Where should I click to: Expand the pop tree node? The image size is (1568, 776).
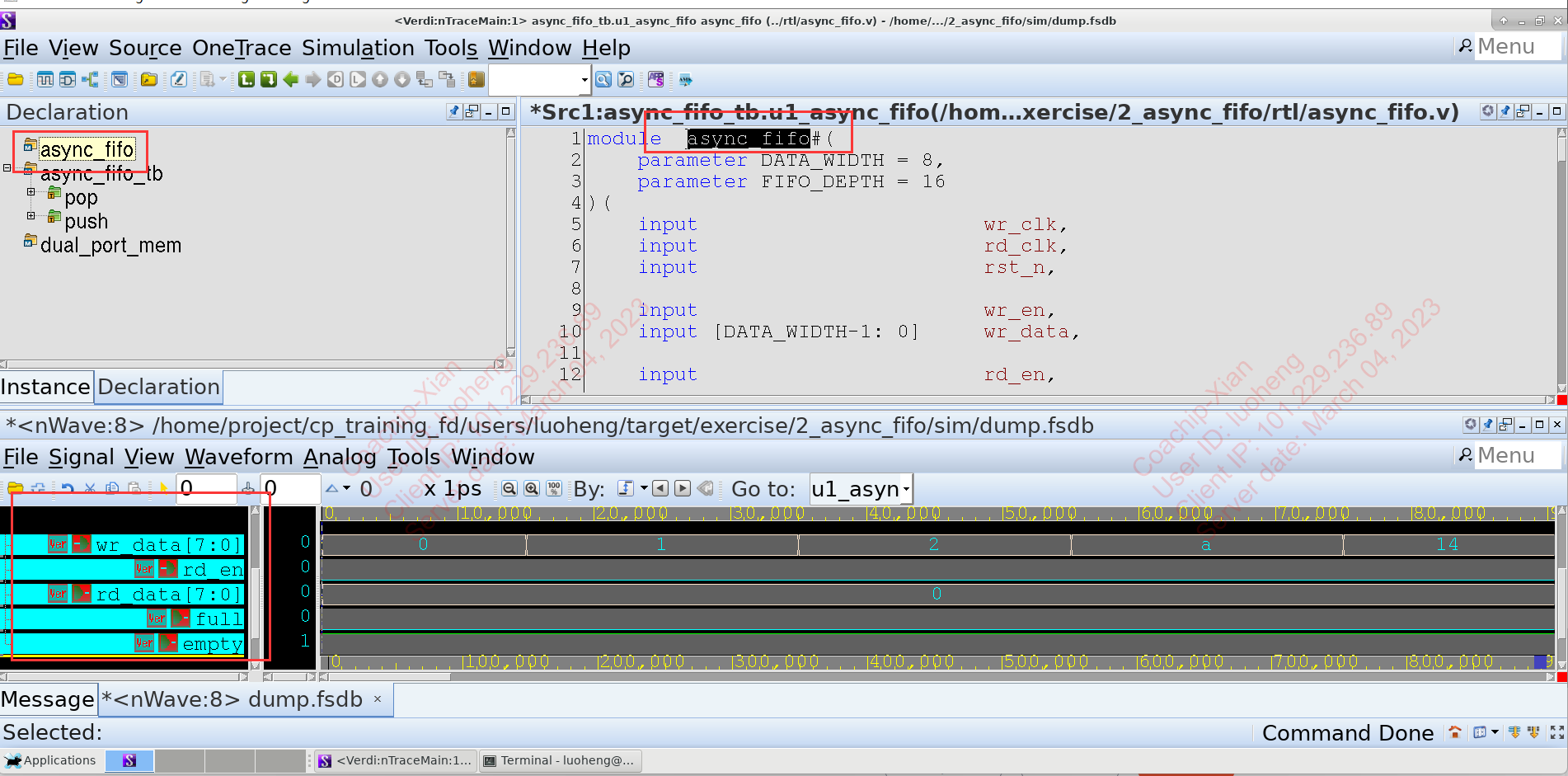(x=31, y=192)
